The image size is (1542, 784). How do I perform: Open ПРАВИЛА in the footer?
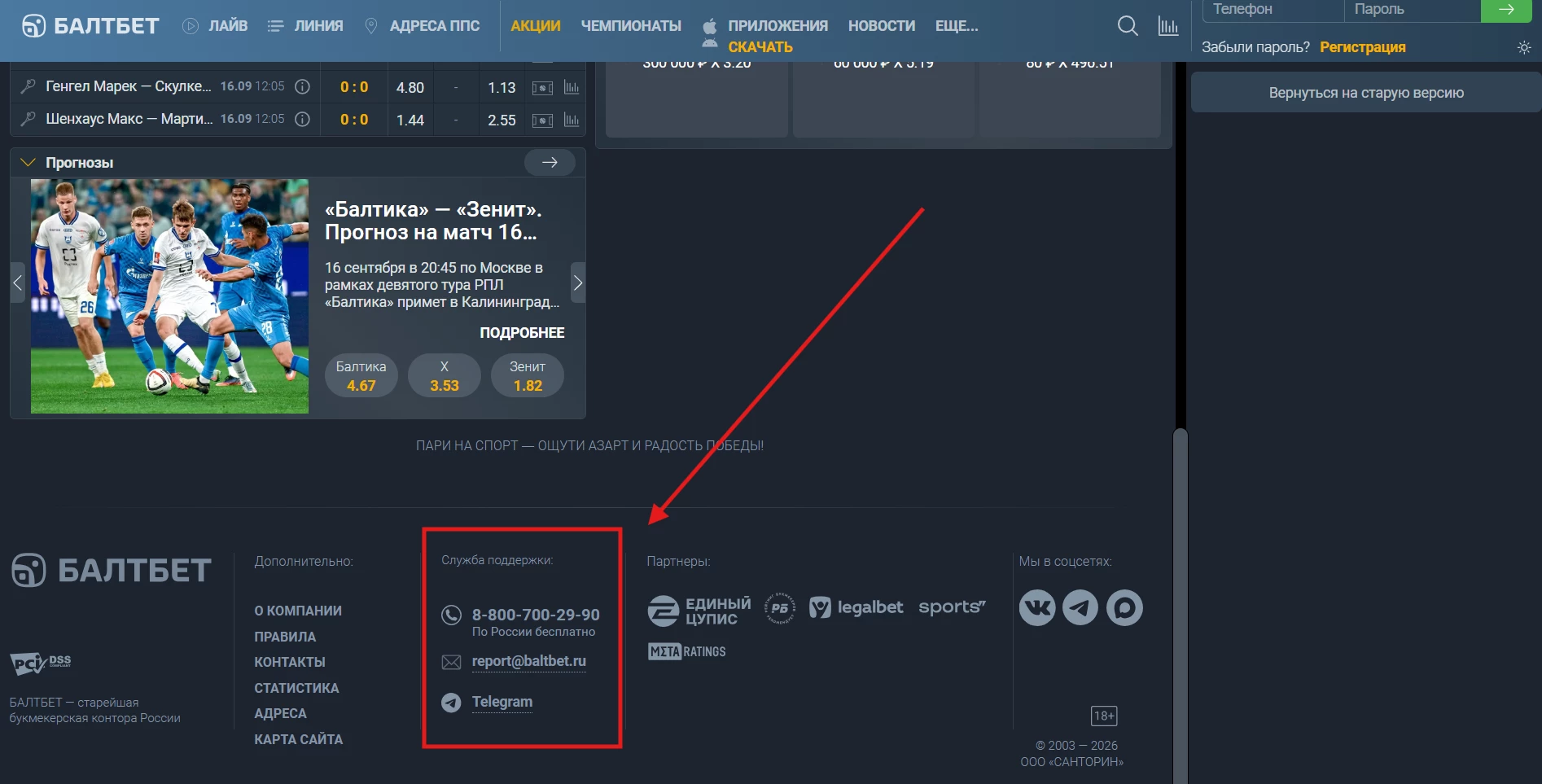pyautogui.click(x=285, y=637)
